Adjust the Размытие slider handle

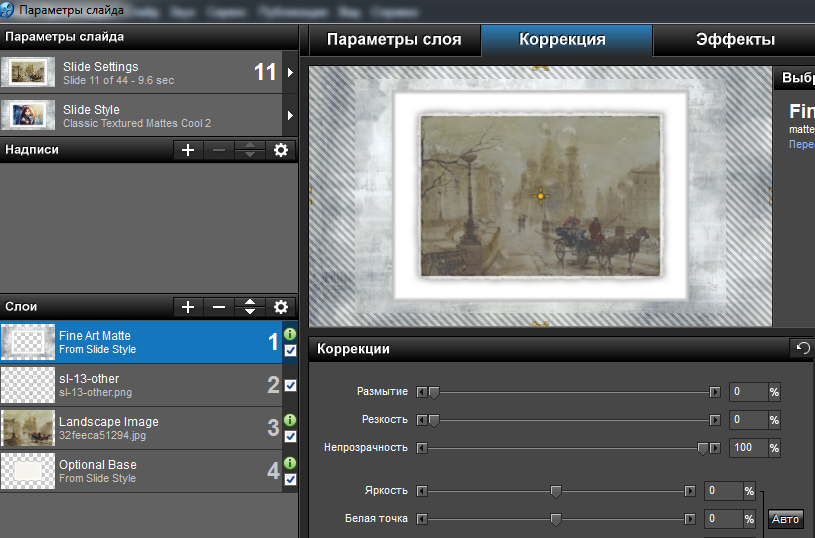(x=433, y=392)
